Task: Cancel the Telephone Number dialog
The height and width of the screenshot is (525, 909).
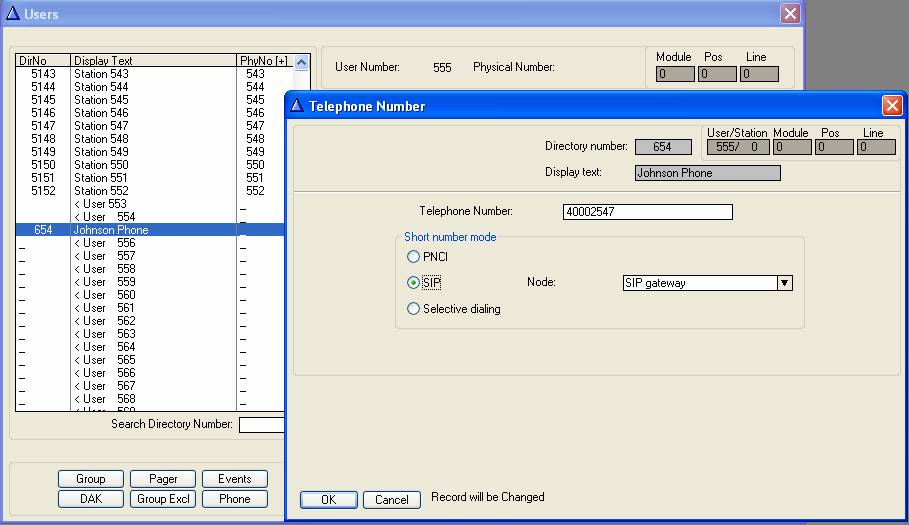Action: click(391, 500)
